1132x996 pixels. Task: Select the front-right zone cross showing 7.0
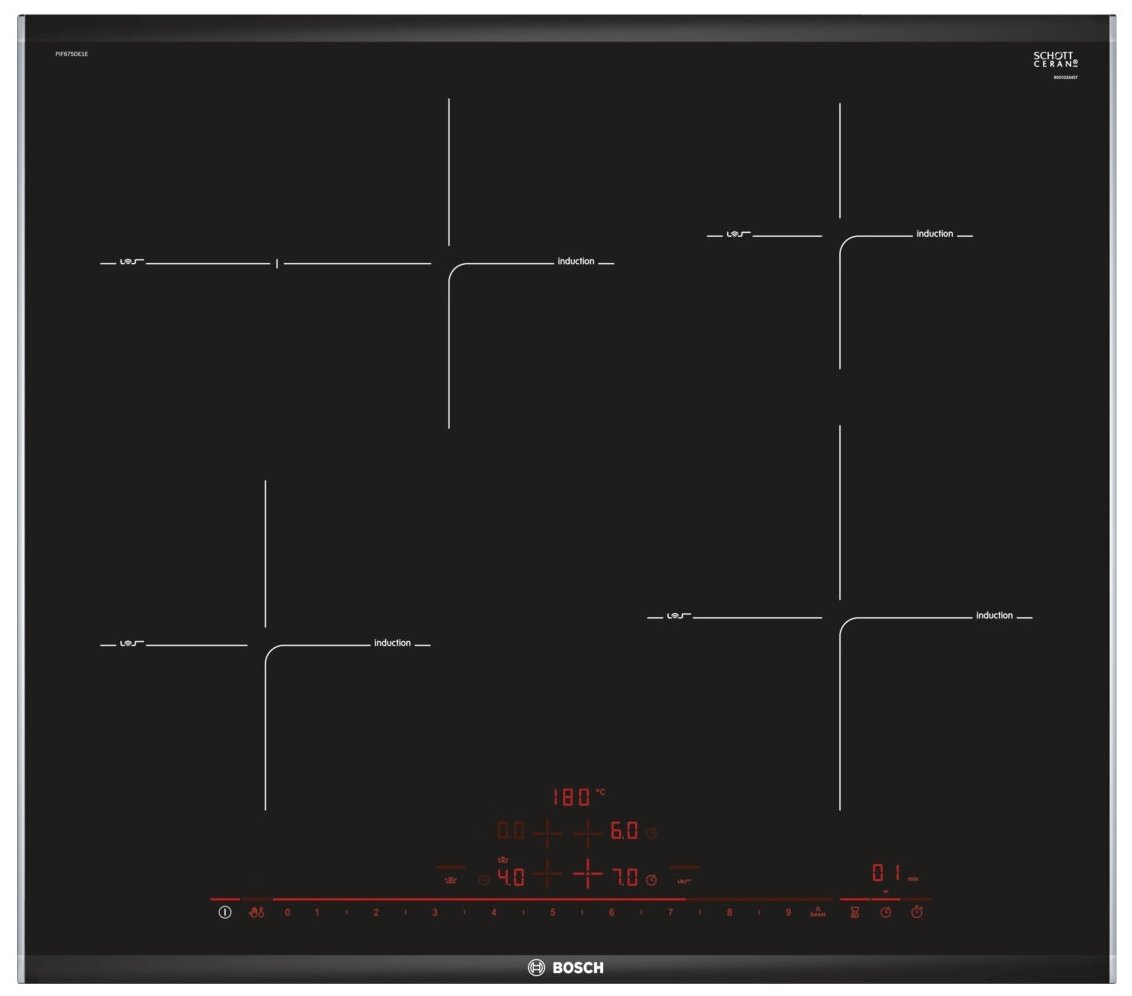pos(588,875)
